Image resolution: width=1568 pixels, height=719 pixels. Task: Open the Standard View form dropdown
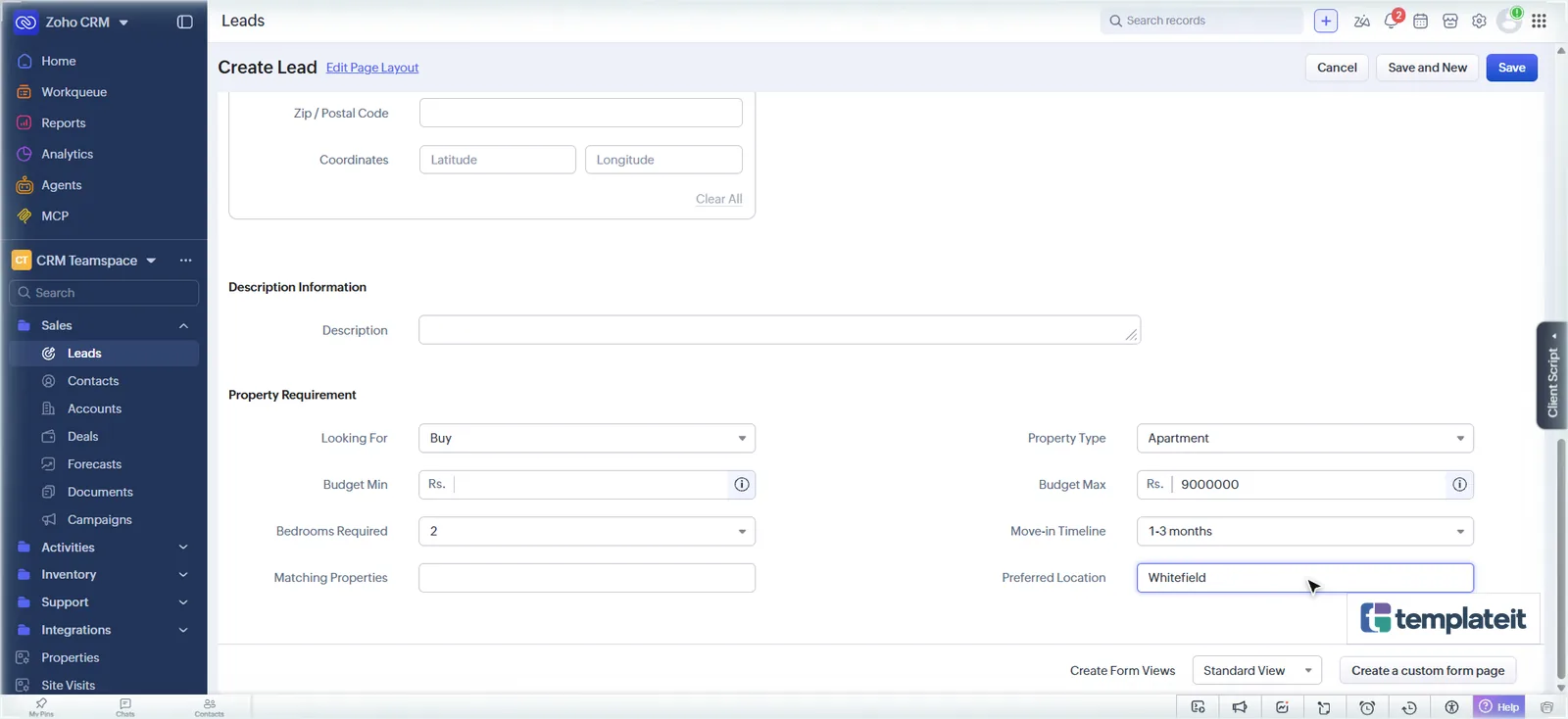(x=1256, y=671)
